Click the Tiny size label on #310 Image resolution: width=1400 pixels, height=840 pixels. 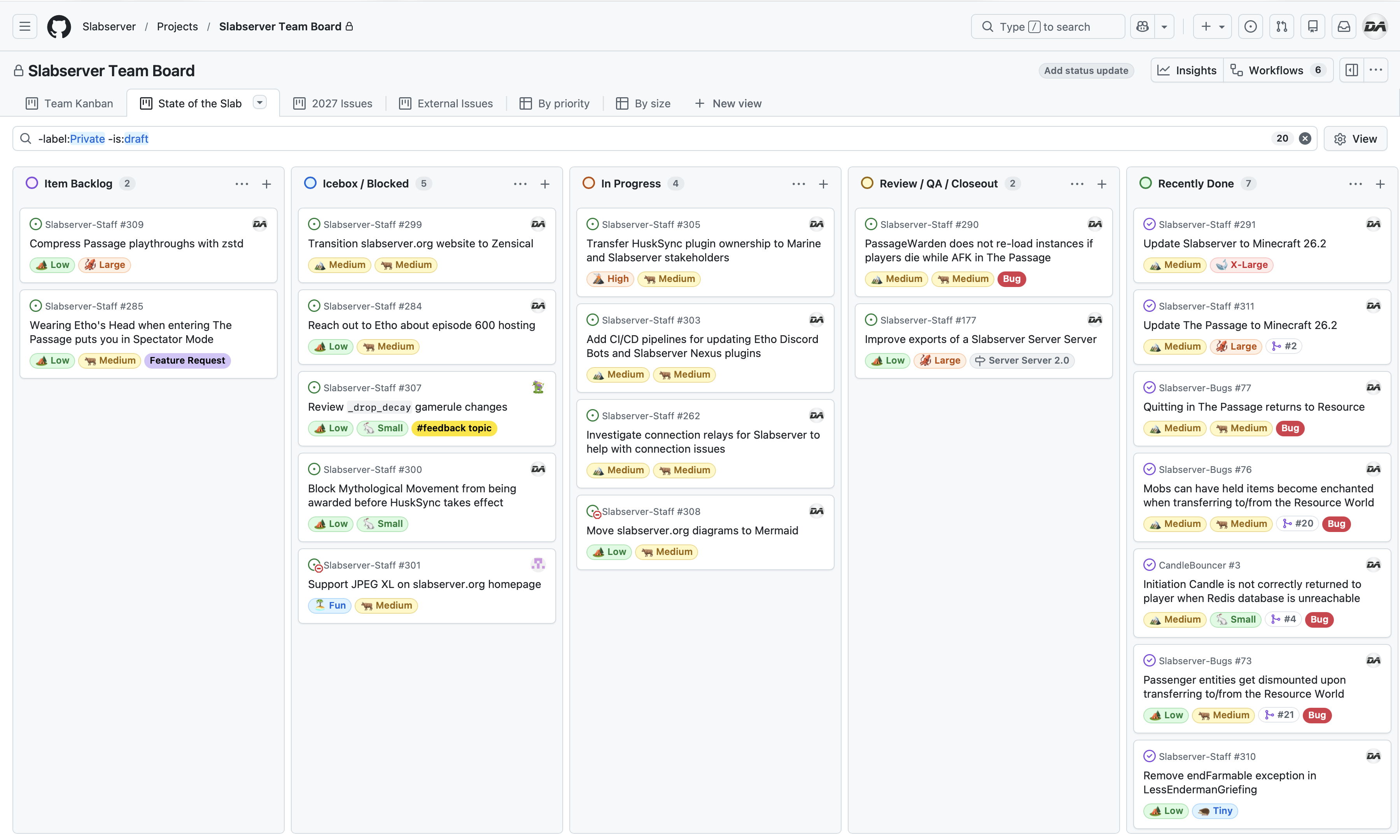1215,811
